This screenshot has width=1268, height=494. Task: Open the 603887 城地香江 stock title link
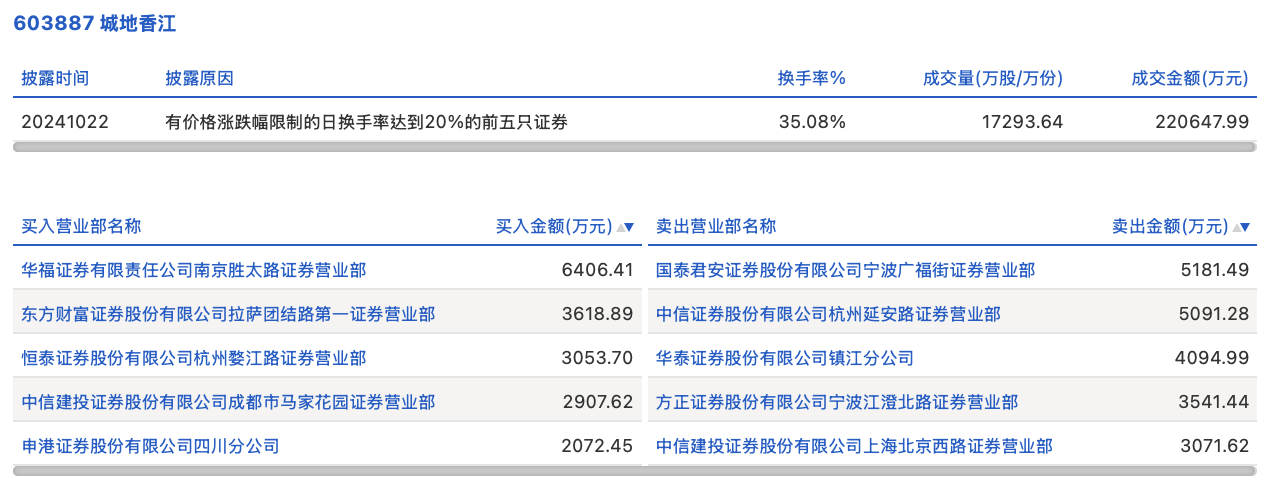(94, 24)
